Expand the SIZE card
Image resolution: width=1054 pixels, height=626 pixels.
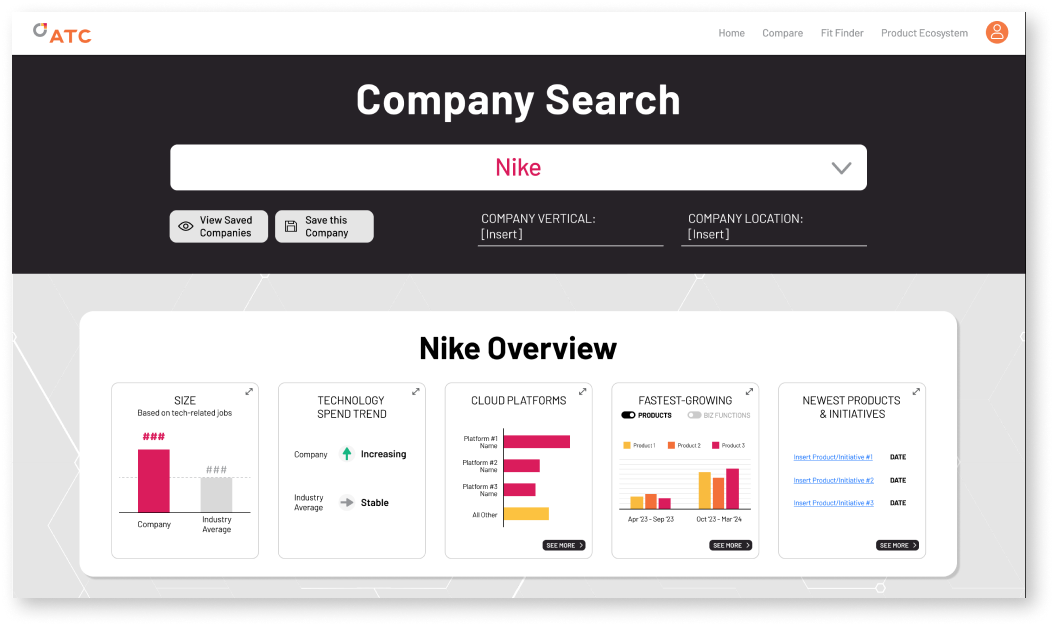(249, 391)
